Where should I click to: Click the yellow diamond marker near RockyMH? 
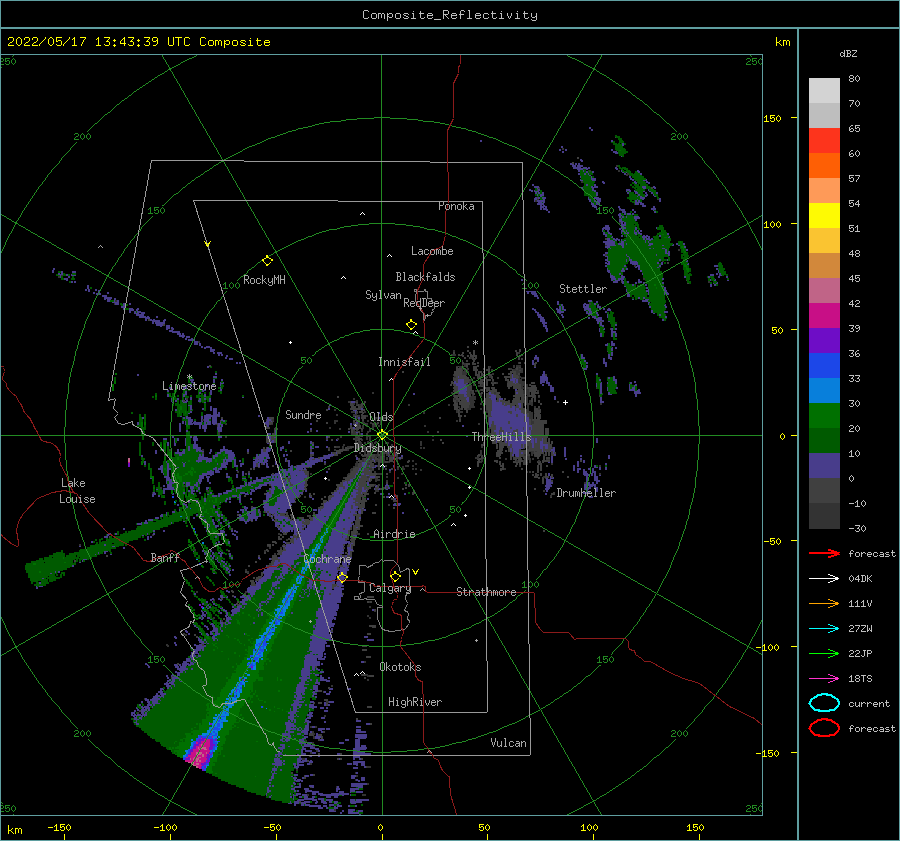(267, 261)
